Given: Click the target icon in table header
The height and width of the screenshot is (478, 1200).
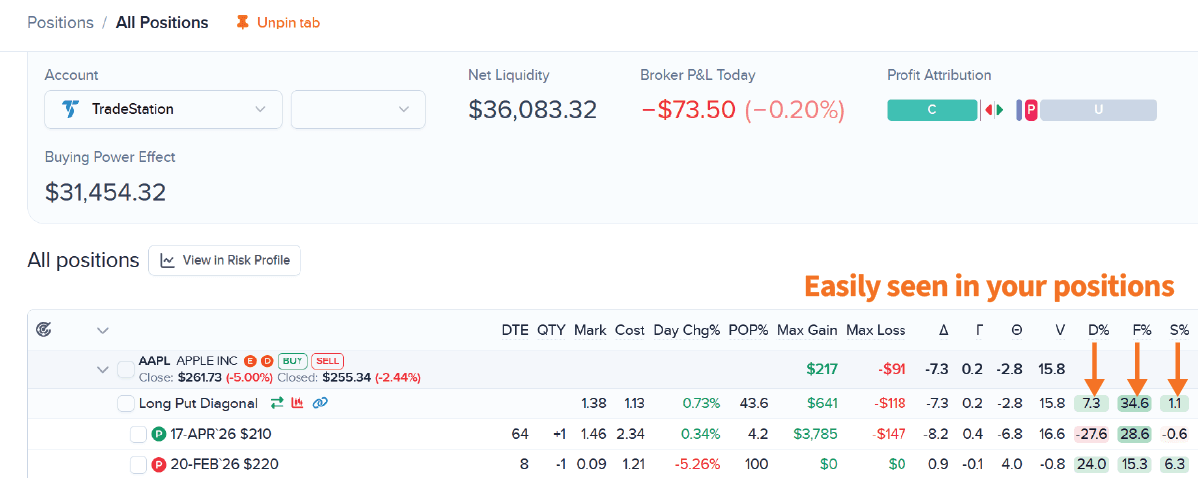Looking at the screenshot, I should [x=43, y=329].
